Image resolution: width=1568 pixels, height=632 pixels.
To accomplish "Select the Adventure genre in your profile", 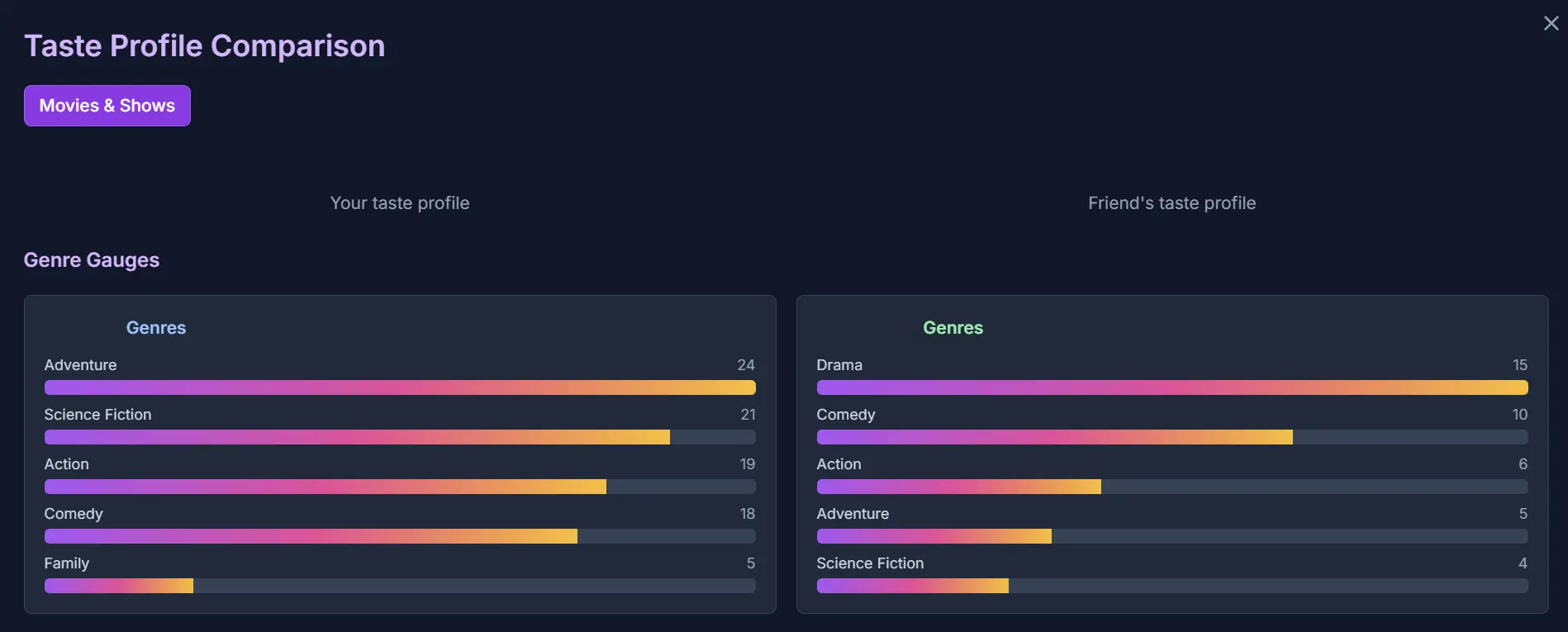I will pyautogui.click(x=80, y=364).
